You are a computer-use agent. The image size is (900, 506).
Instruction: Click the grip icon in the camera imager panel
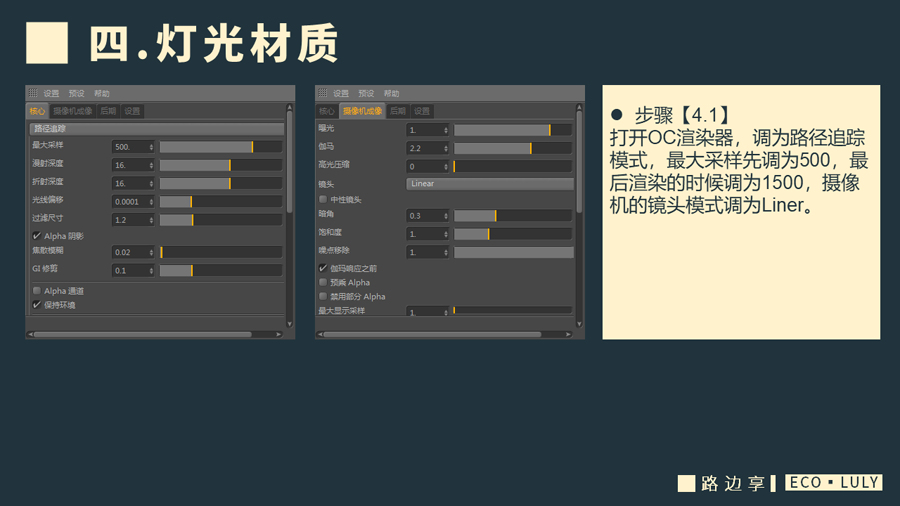pyautogui.click(x=322, y=93)
